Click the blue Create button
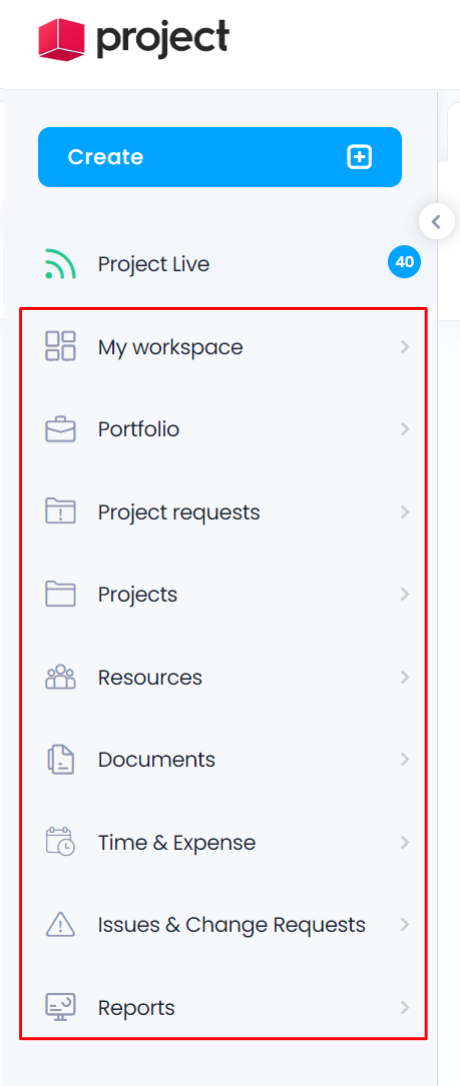This screenshot has height=1086, width=460. click(220, 157)
